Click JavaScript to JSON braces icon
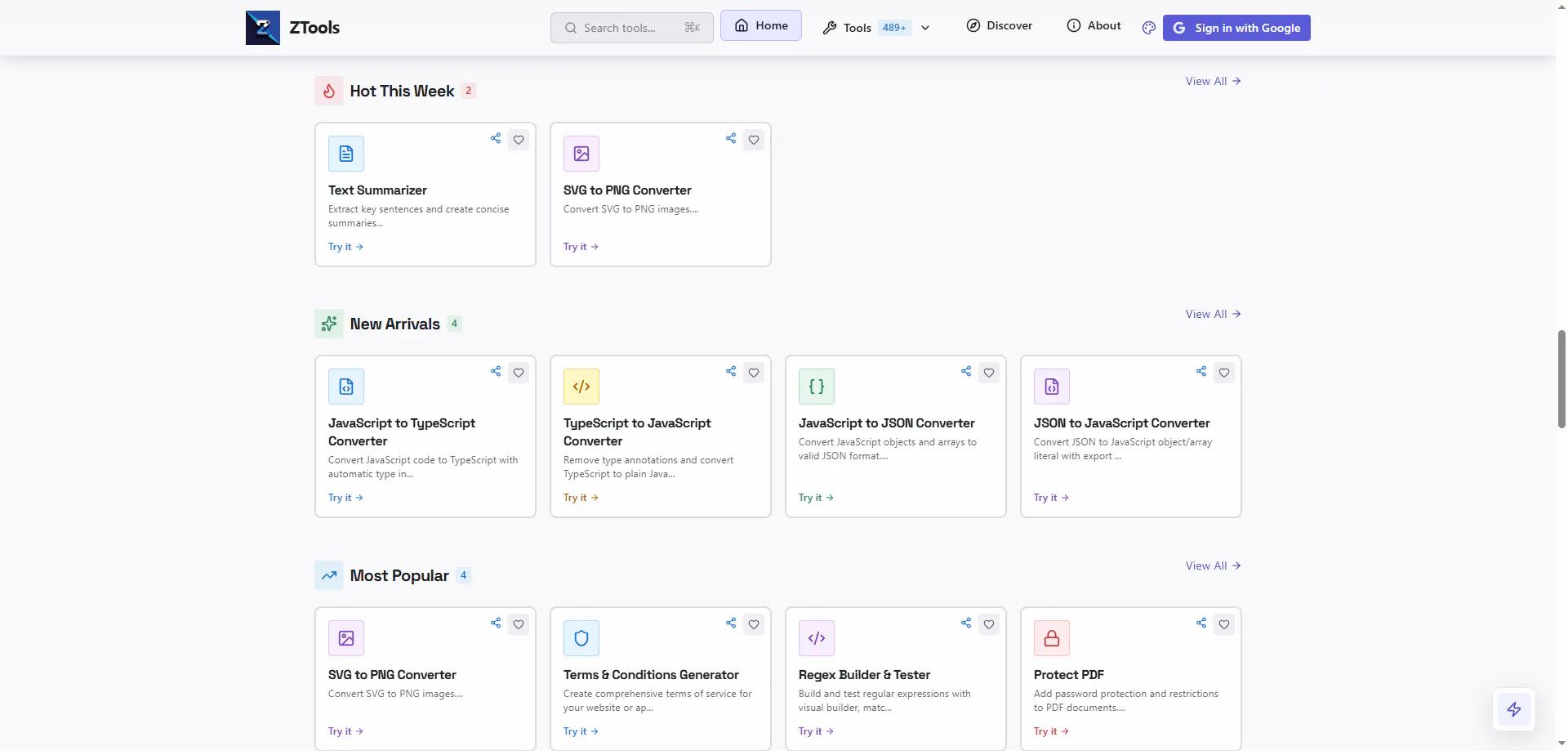Image resolution: width=1568 pixels, height=751 pixels. point(817,387)
